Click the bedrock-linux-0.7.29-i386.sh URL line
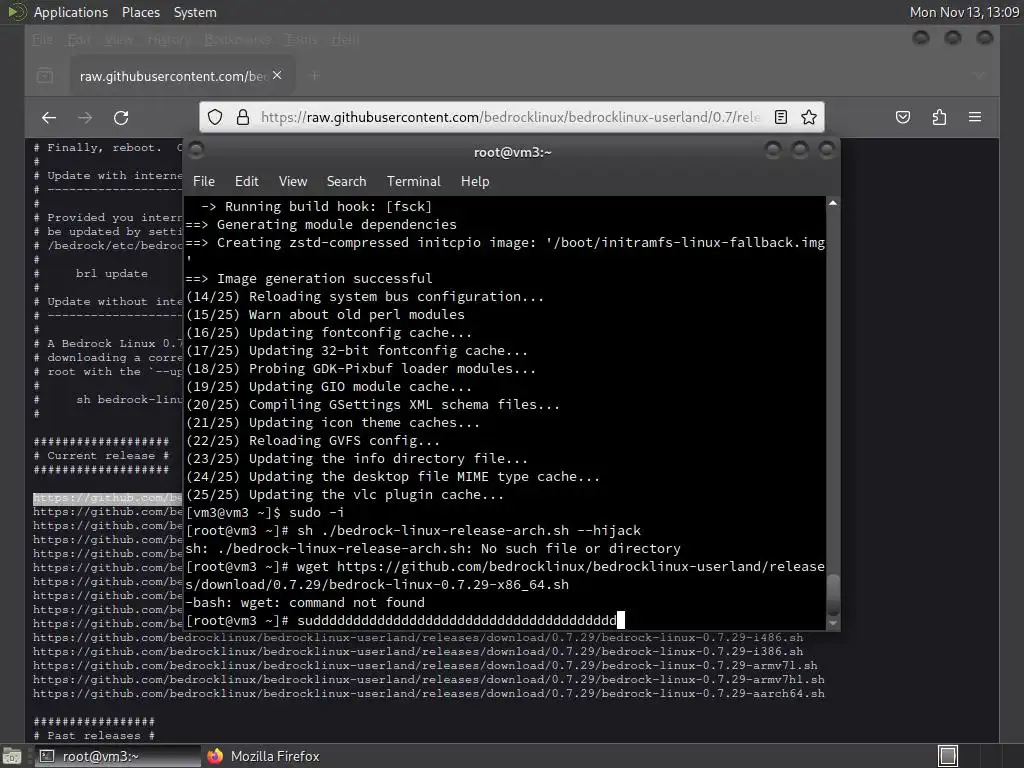Screen dimensions: 1024x768 pyautogui.click(x=418, y=651)
